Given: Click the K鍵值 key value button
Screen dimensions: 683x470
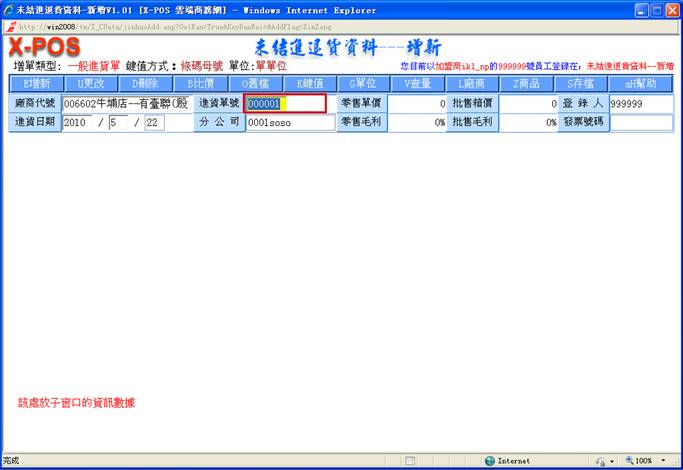Looking at the screenshot, I should [309, 83].
